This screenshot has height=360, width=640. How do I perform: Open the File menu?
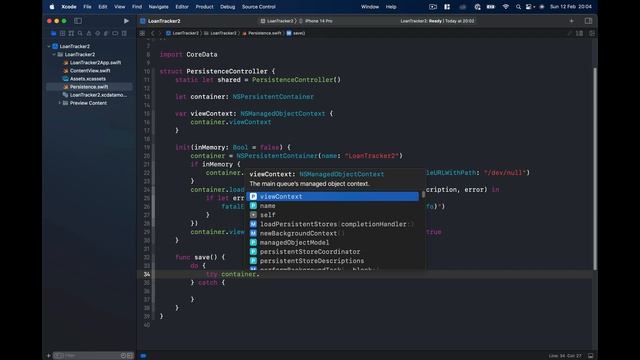[x=87, y=7]
